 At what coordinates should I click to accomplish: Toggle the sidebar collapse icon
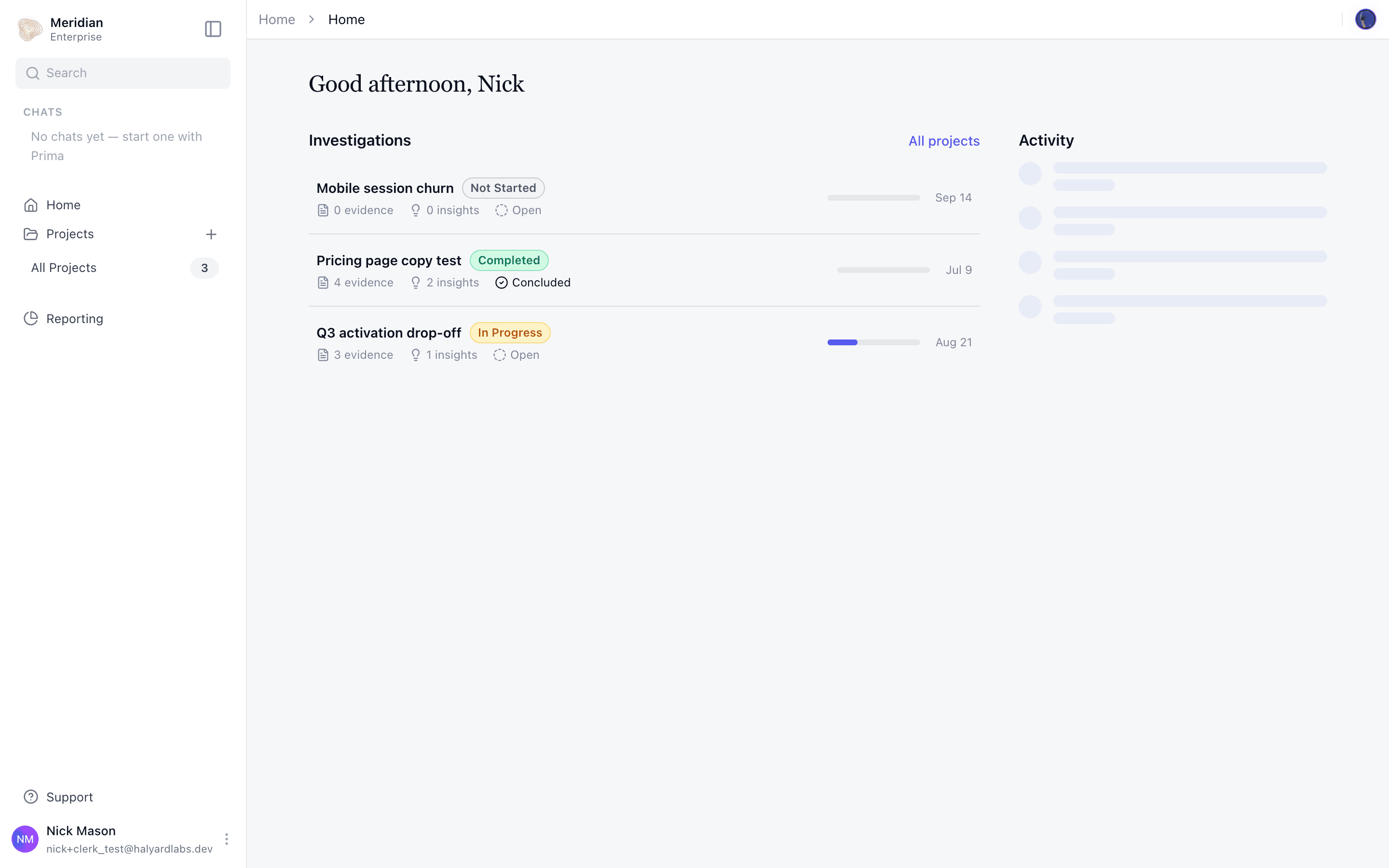(x=213, y=29)
